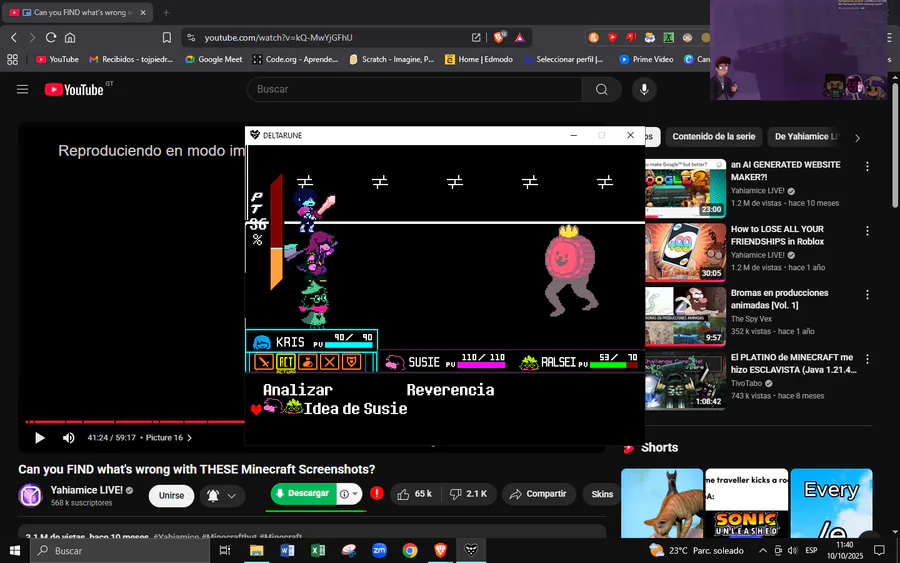900x563 pixels.
Task: Reload the page with the refresh icon
Action: [51, 37]
